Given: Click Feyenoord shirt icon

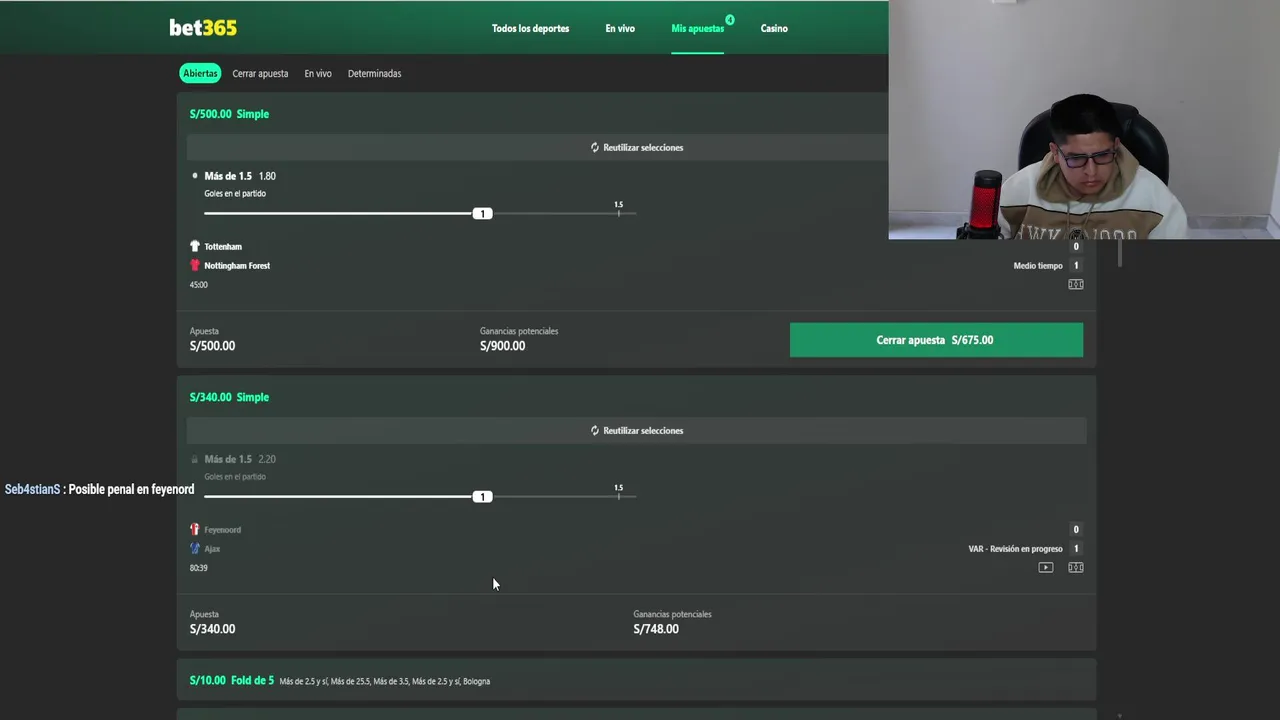Looking at the screenshot, I should point(195,529).
